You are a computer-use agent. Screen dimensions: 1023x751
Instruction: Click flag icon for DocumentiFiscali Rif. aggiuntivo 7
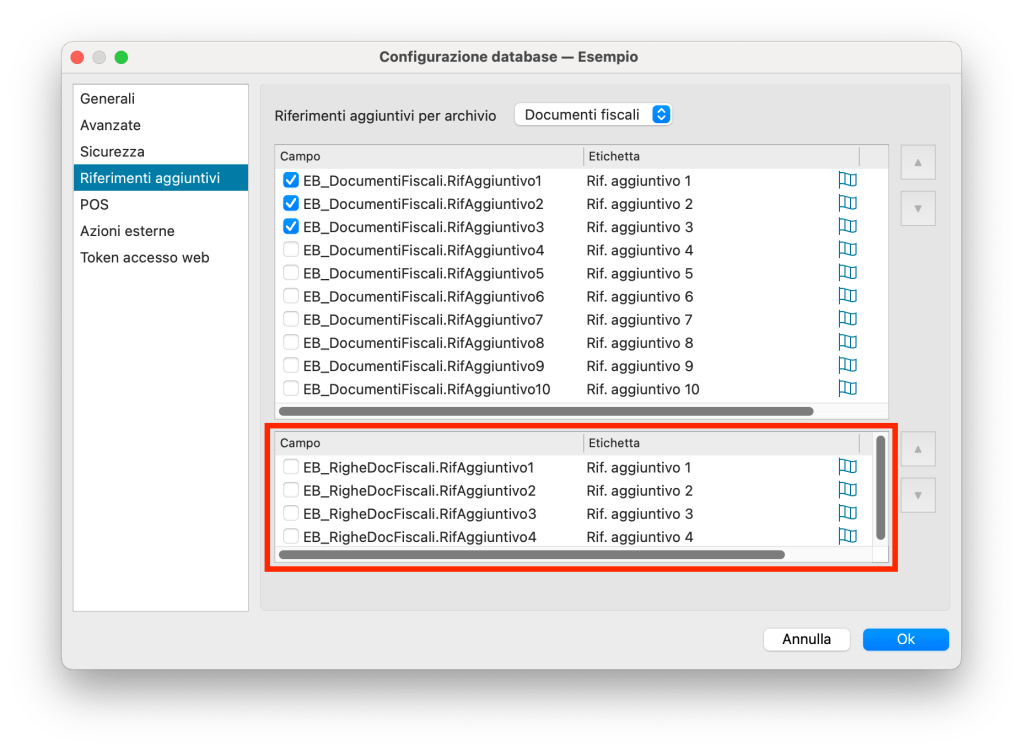(847, 320)
